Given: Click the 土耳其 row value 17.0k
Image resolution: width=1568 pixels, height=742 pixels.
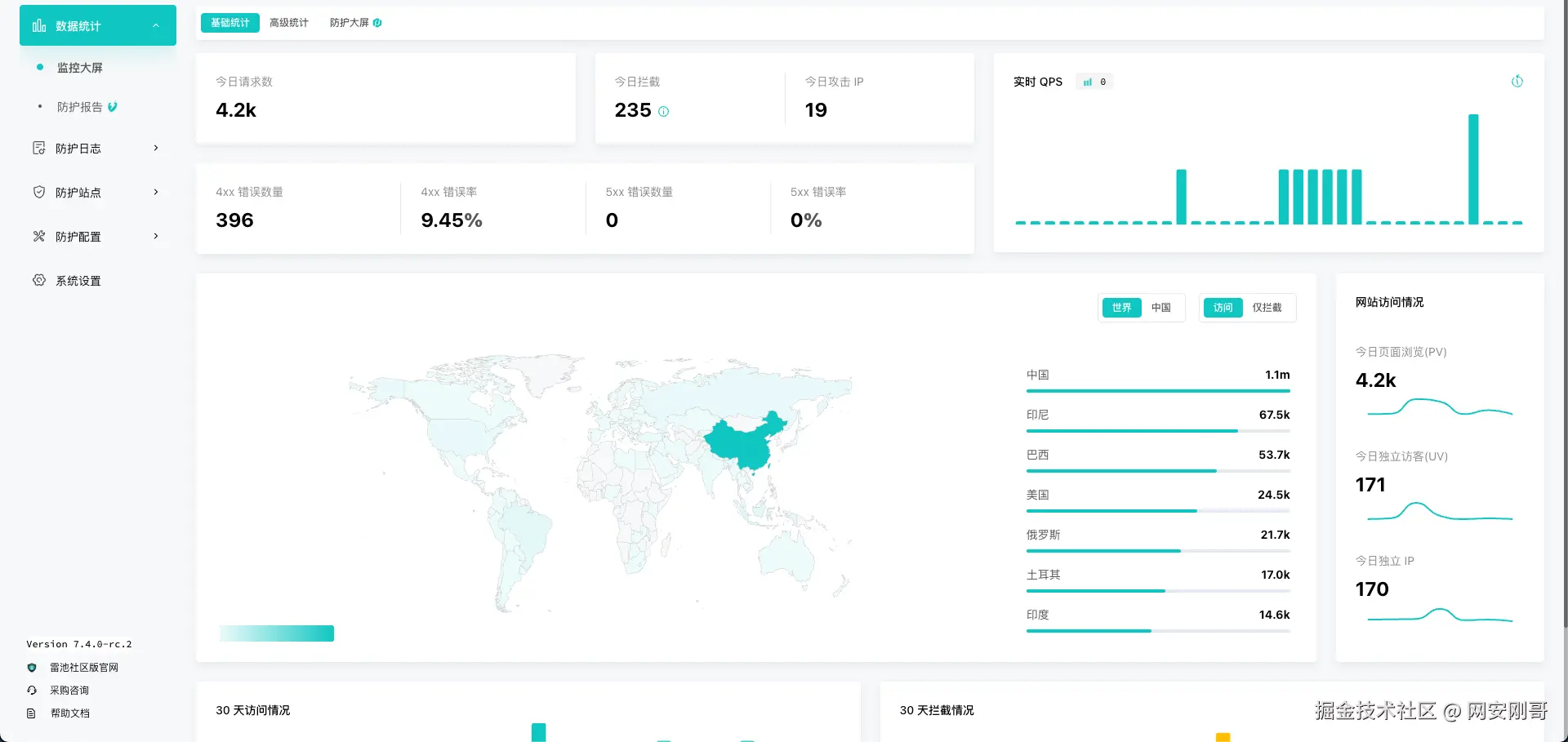Looking at the screenshot, I should click(1276, 575).
